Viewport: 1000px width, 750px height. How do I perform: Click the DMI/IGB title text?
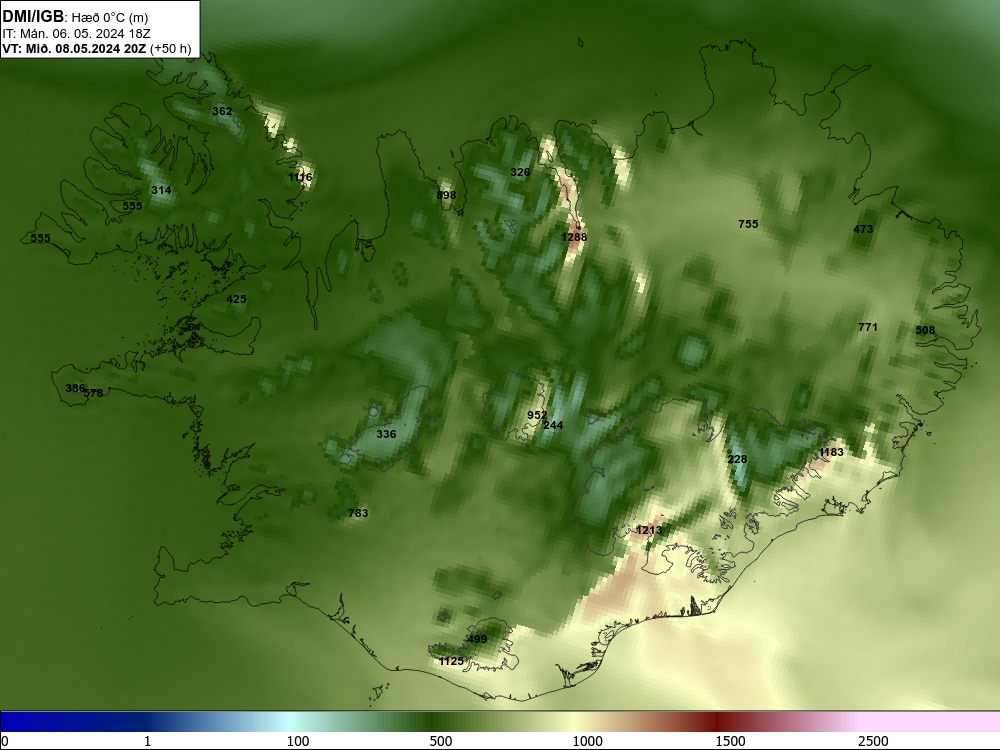(x=33, y=17)
